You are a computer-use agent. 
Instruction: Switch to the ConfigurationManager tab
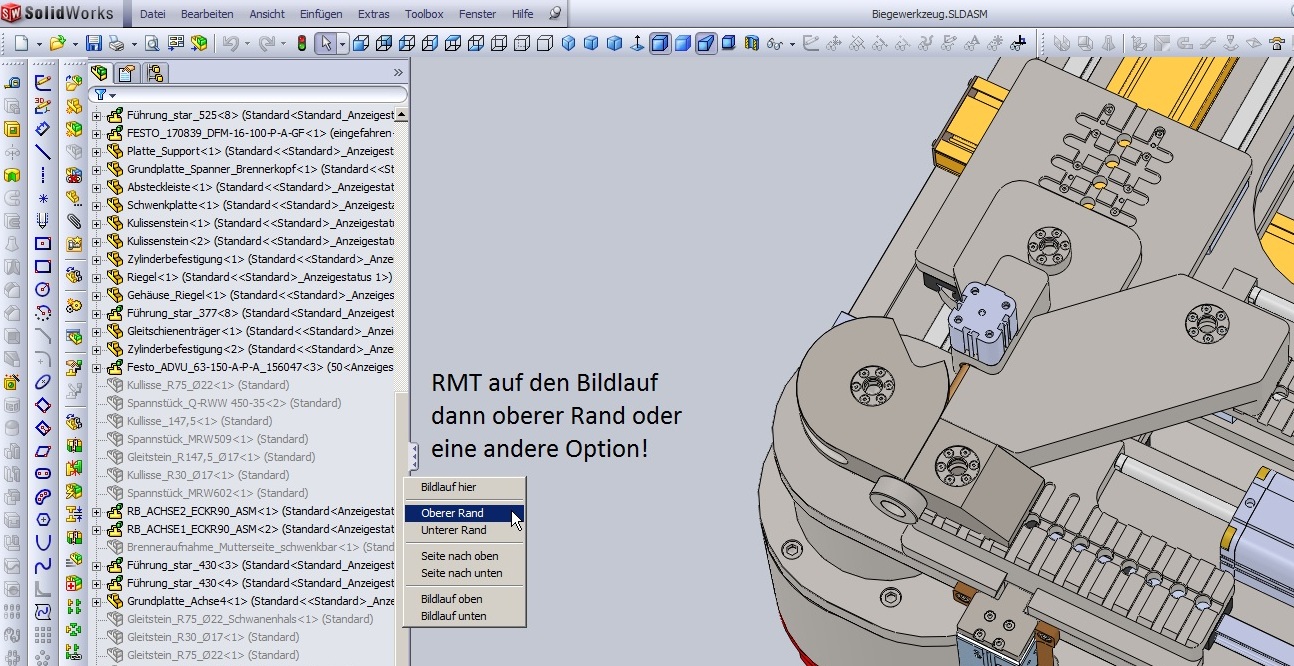(155, 73)
